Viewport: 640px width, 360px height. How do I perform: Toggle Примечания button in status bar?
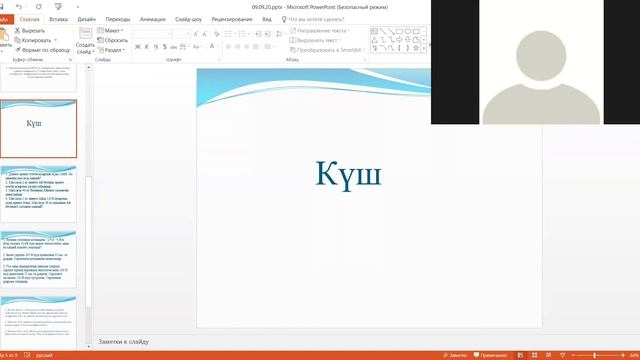490,355
